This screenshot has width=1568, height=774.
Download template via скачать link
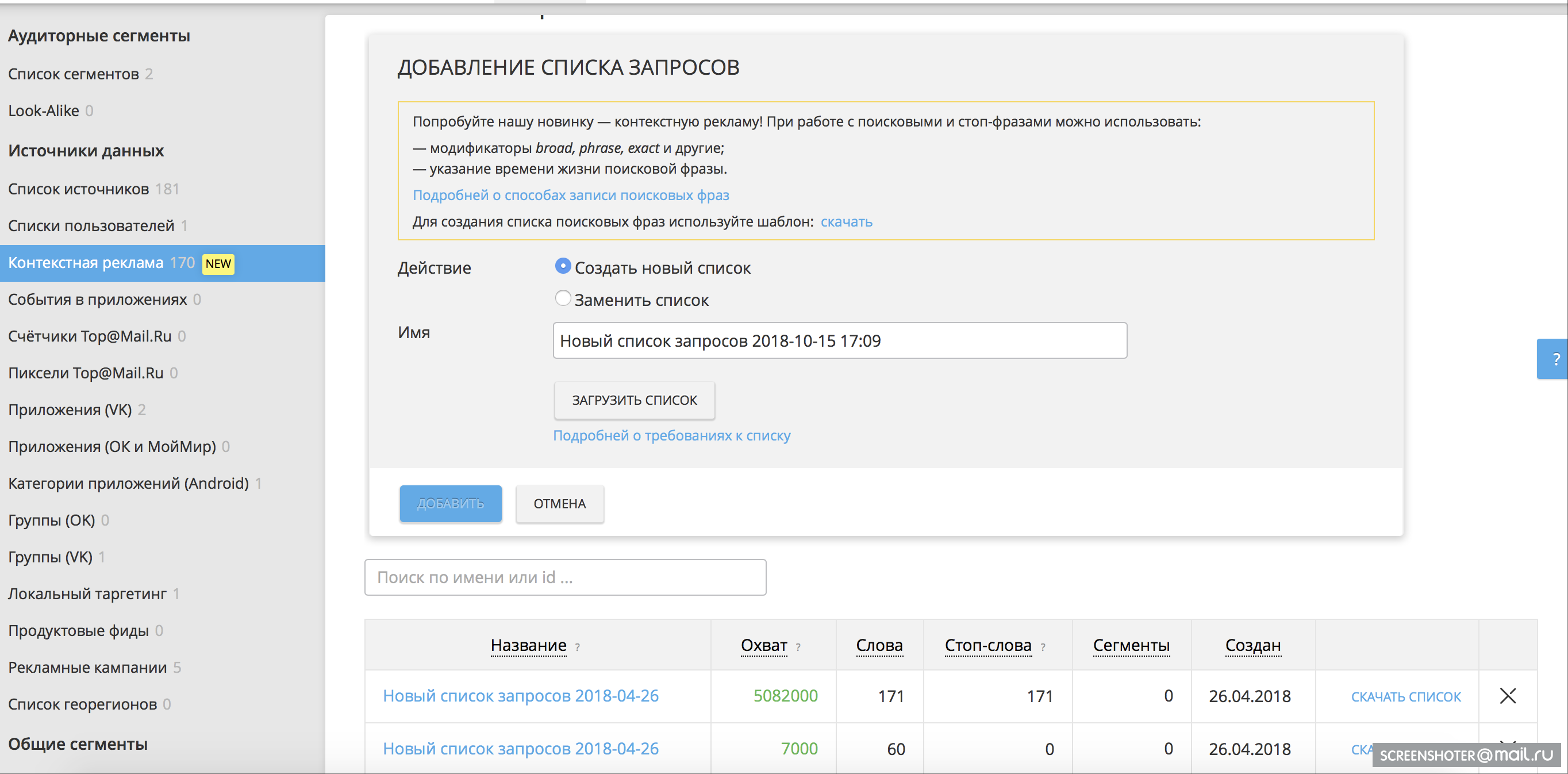846,221
